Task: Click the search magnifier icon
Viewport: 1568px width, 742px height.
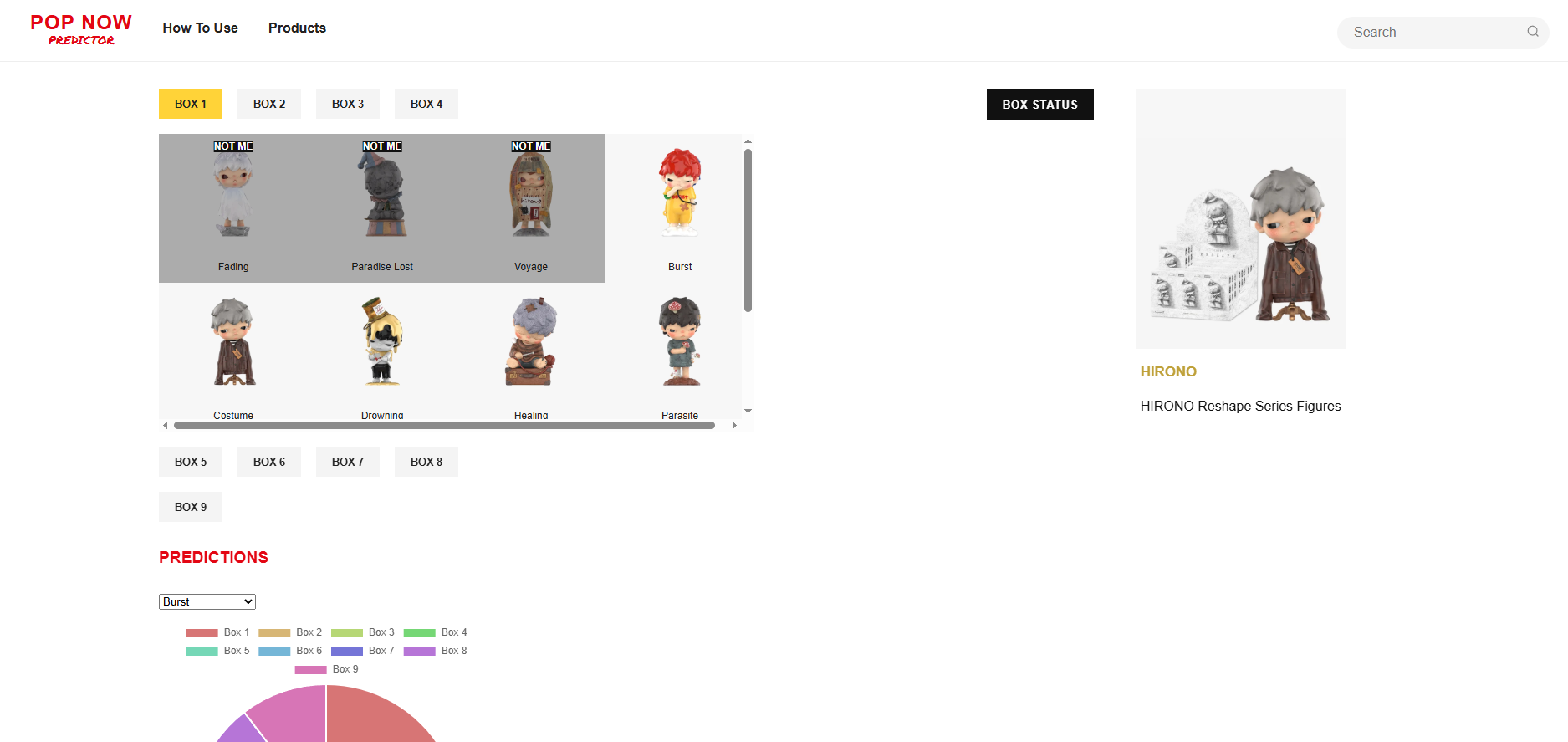Action: [x=1533, y=32]
